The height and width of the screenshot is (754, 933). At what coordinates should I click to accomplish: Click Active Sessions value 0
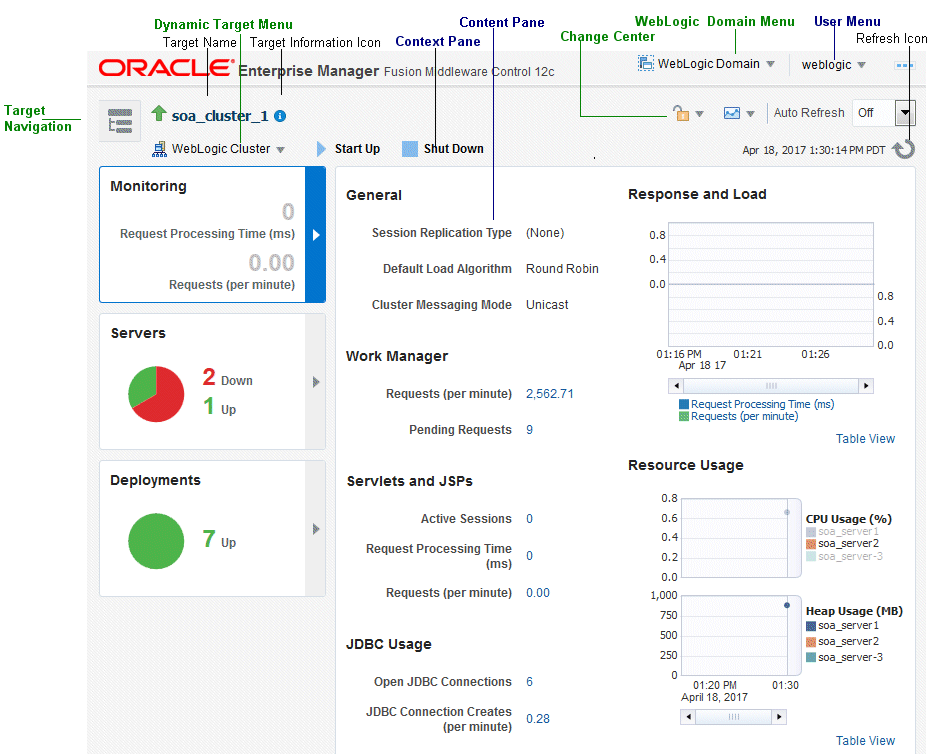pyautogui.click(x=530, y=519)
